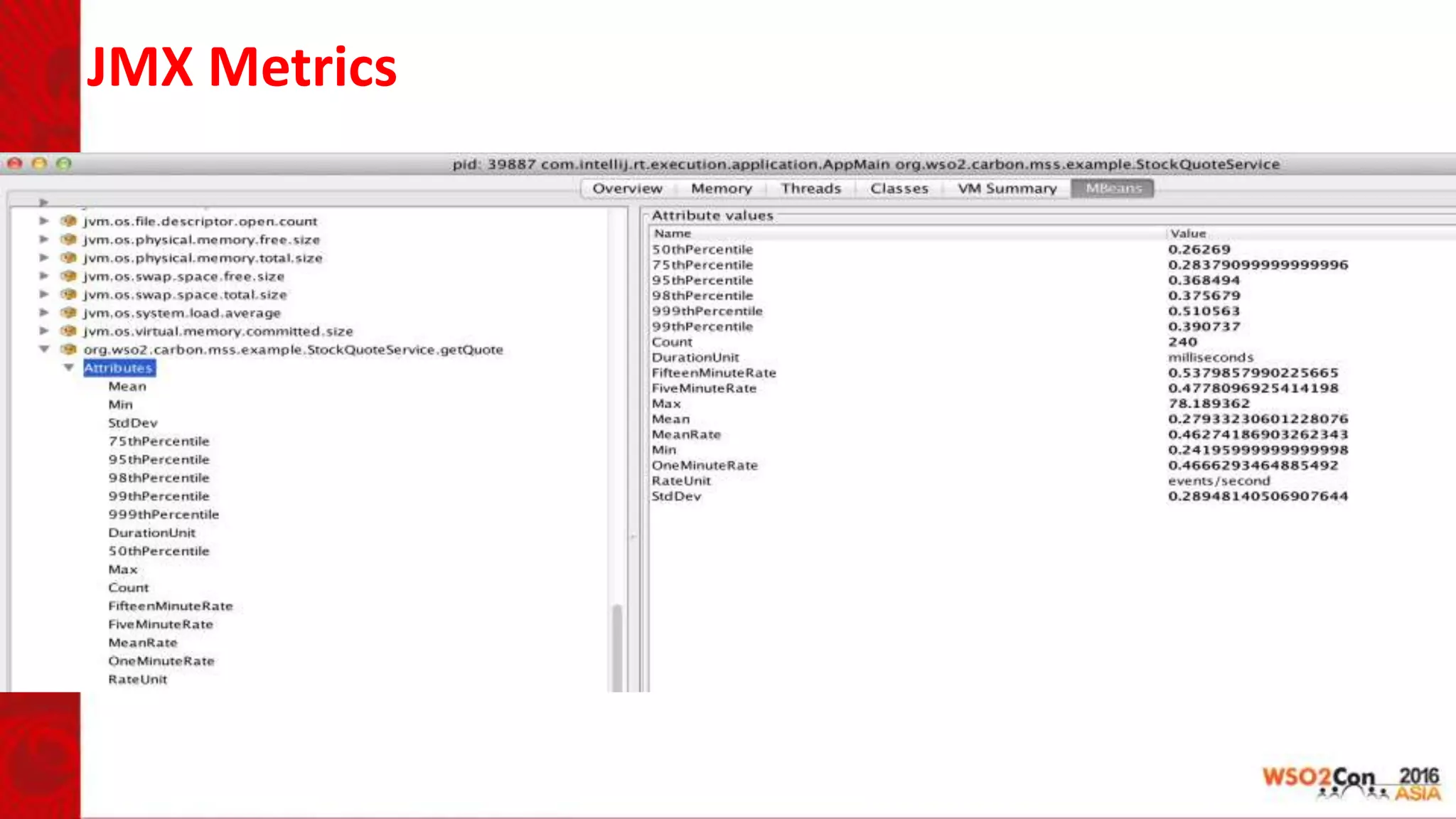
Task: Open the VM Summary tab
Action: point(1007,188)
